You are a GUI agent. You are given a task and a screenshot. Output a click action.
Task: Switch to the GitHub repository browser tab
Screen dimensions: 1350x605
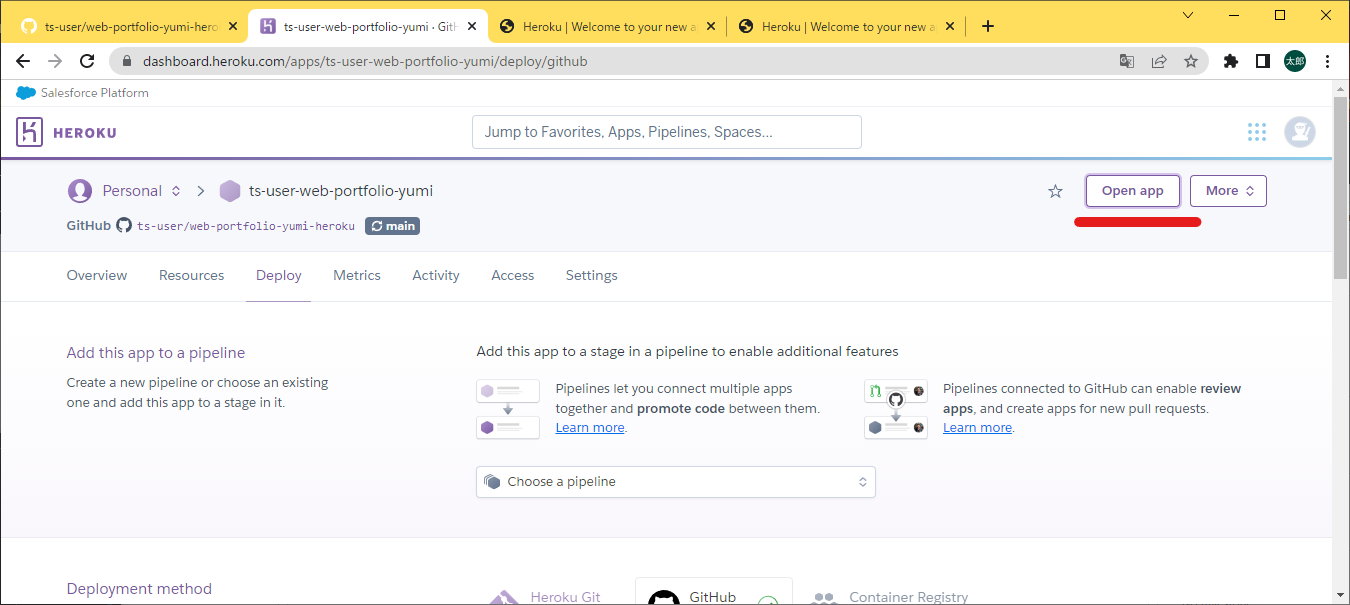click(x=127, y=27)
